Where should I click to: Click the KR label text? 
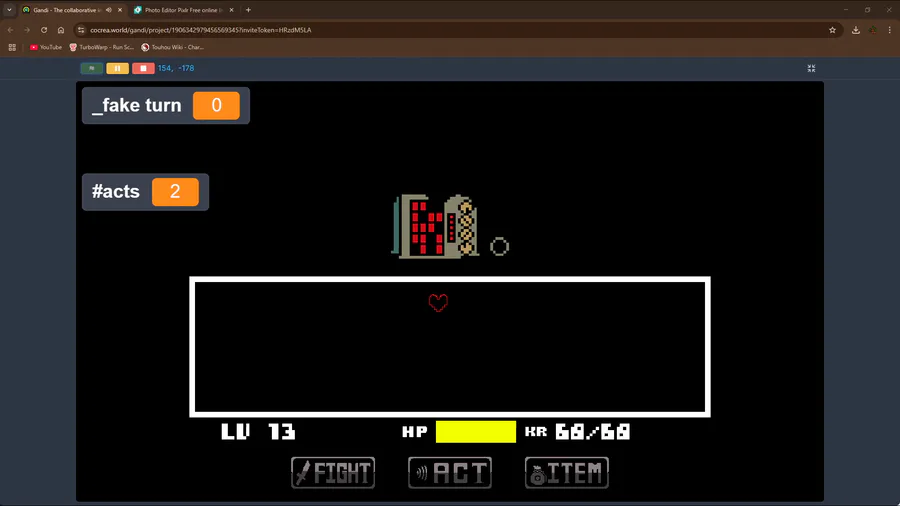[536, 431]
